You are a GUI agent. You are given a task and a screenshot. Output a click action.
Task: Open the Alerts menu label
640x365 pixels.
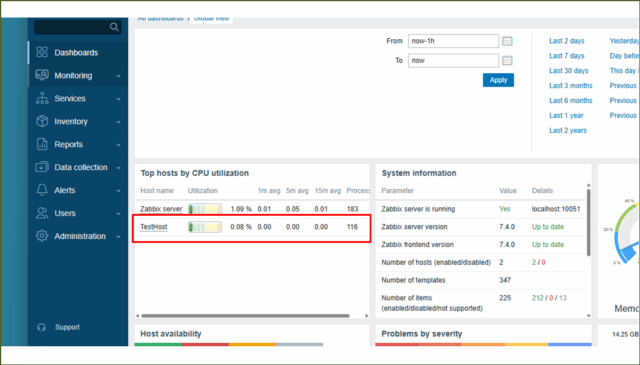pos(64,190)
